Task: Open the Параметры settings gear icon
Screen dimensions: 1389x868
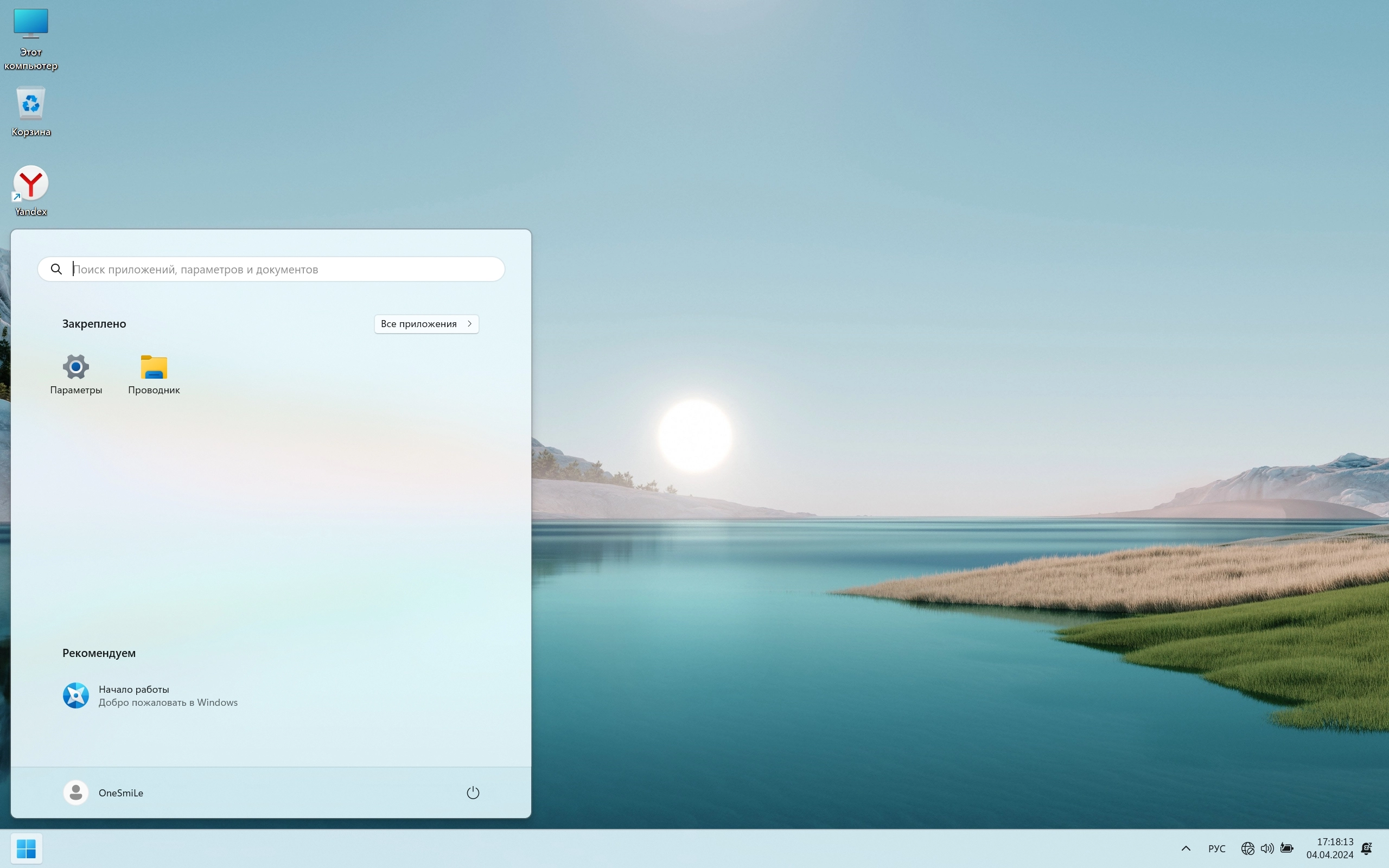Action: pos(76,367)
